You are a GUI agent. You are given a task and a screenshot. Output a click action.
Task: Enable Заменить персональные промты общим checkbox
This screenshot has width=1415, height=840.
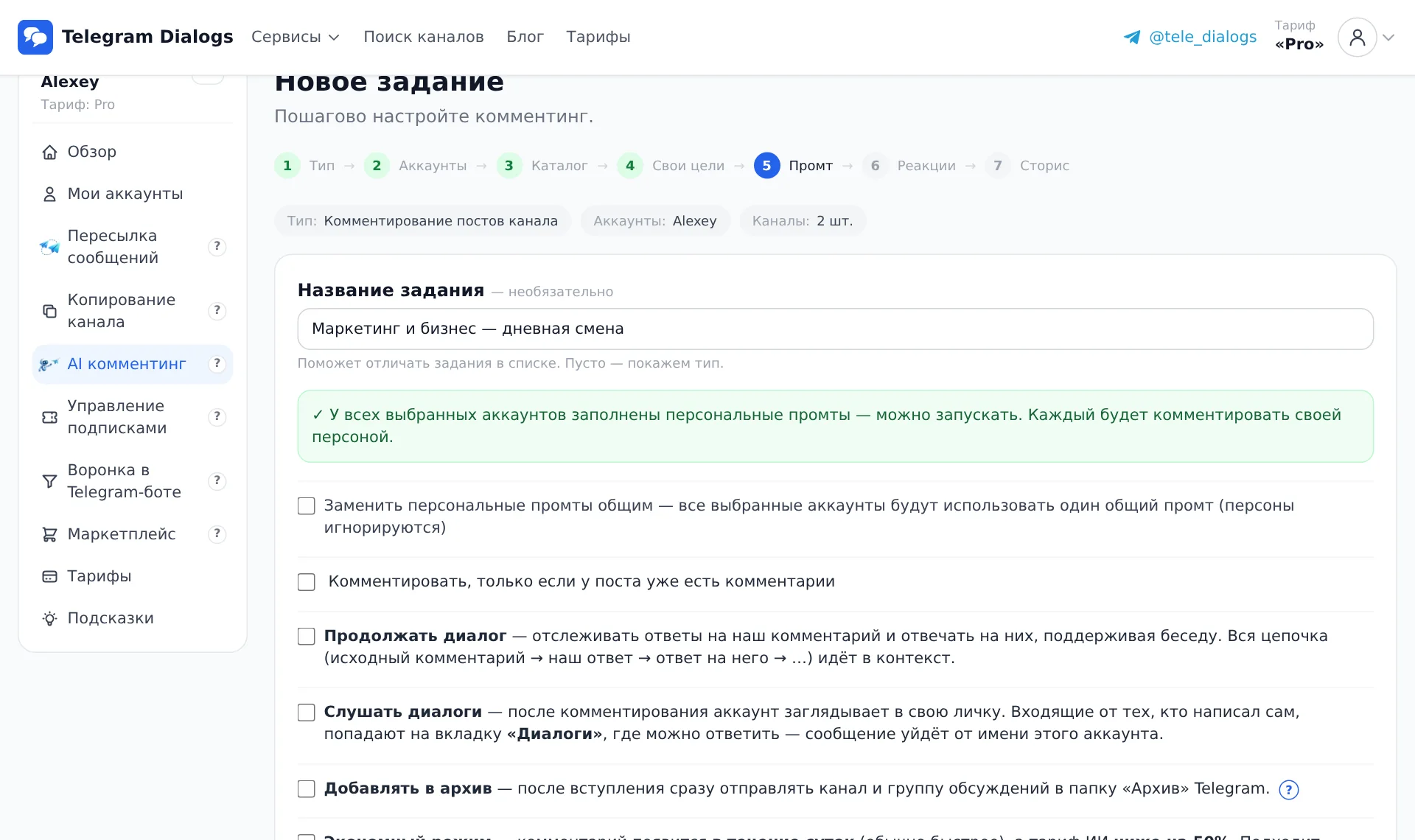pyautogui.click(x=307, y=506)
